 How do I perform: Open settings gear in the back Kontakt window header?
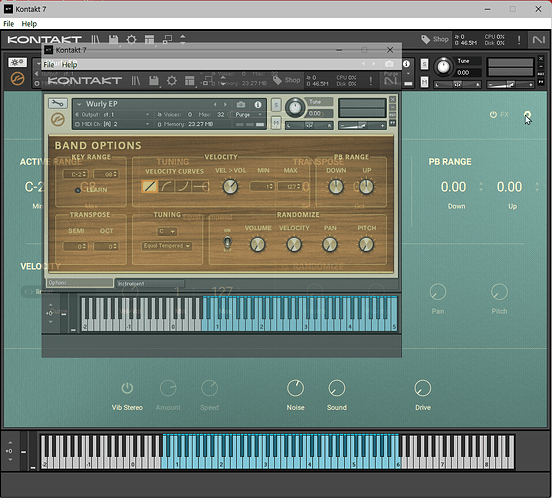132,39
